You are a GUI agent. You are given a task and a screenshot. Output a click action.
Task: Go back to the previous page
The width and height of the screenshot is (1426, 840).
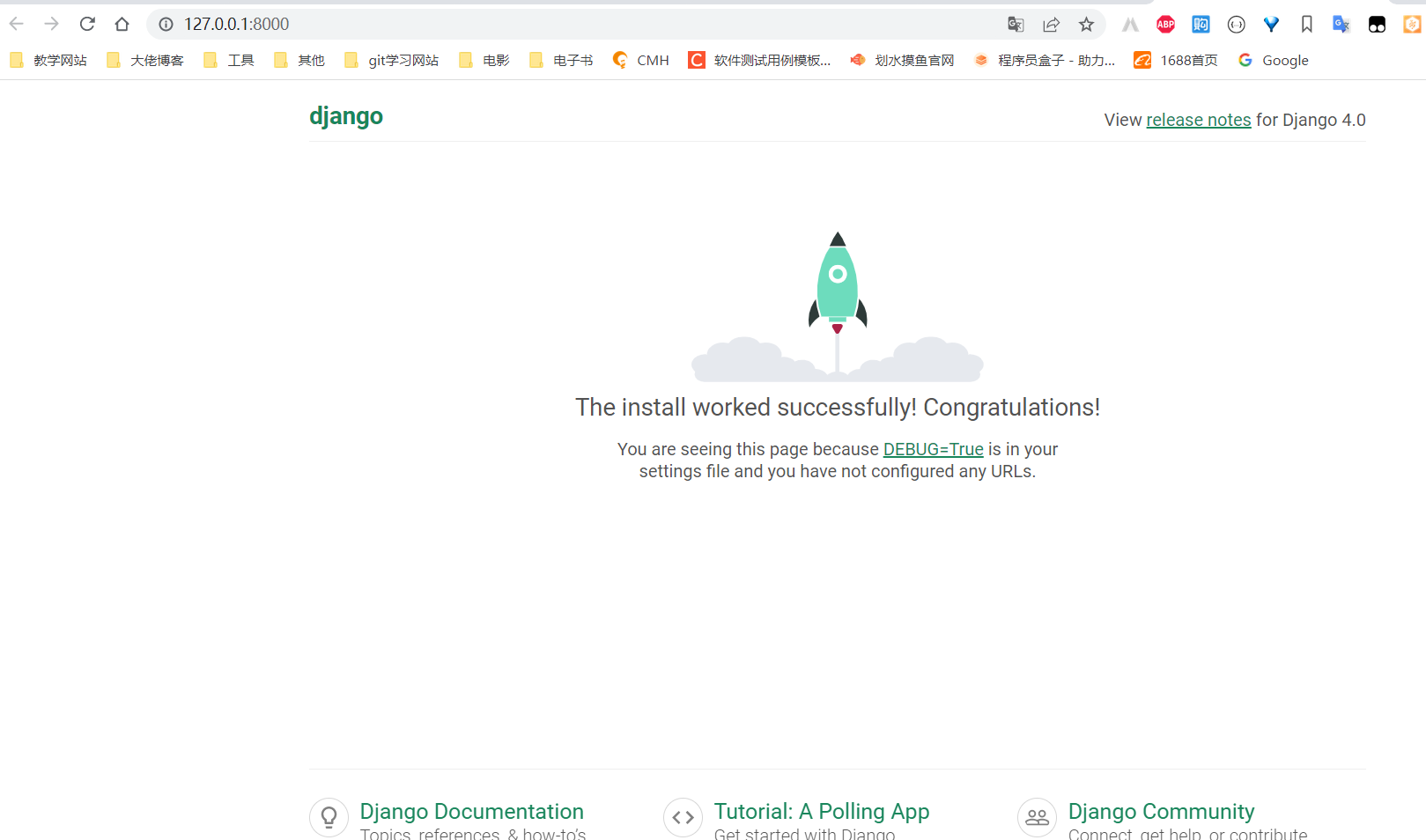click(x=17, y=24)
